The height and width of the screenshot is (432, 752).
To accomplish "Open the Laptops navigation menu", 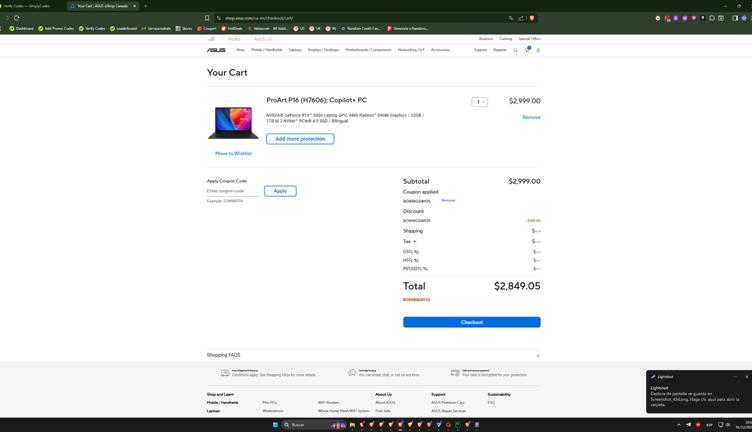I will click(295, 50).
